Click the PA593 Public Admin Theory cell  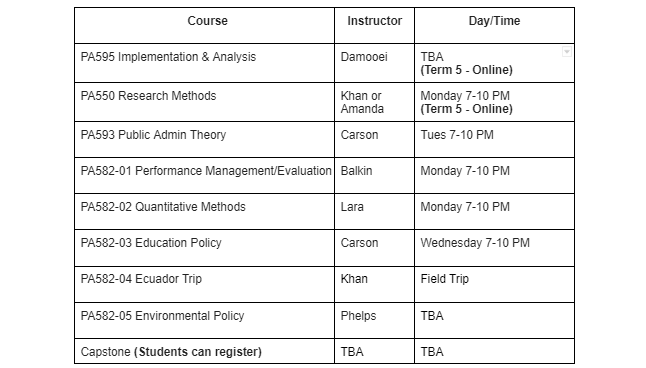(204, 140)
